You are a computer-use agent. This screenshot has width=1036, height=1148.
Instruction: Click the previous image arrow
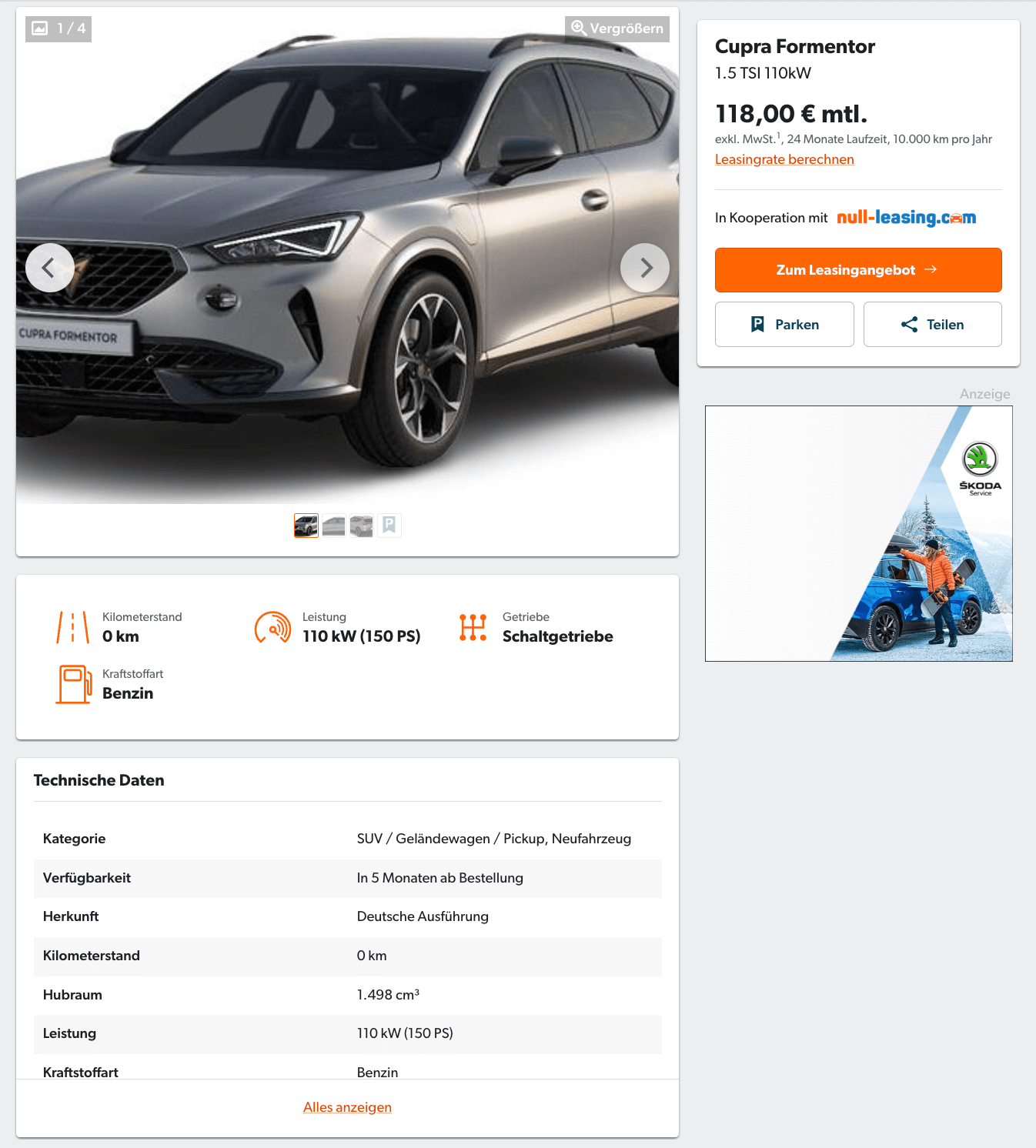[50, 268]
